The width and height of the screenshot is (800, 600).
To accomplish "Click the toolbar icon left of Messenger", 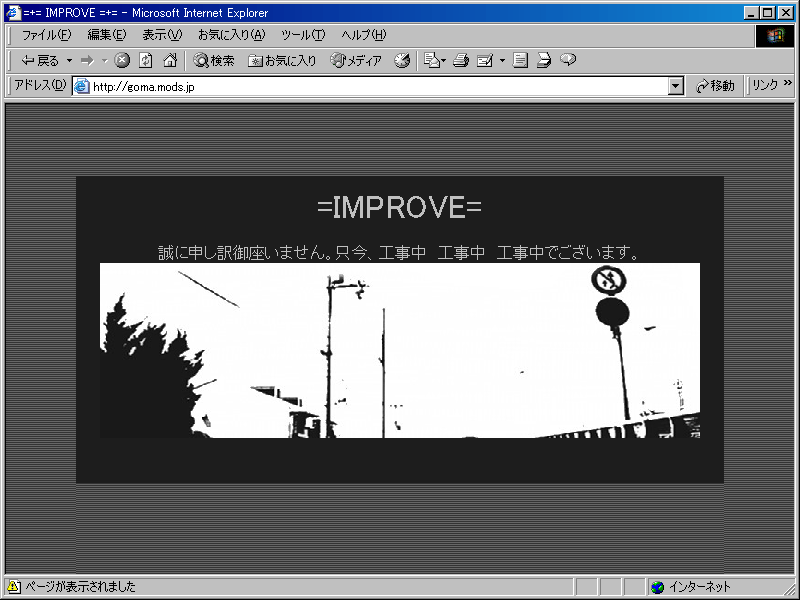I will click(544, 61).
